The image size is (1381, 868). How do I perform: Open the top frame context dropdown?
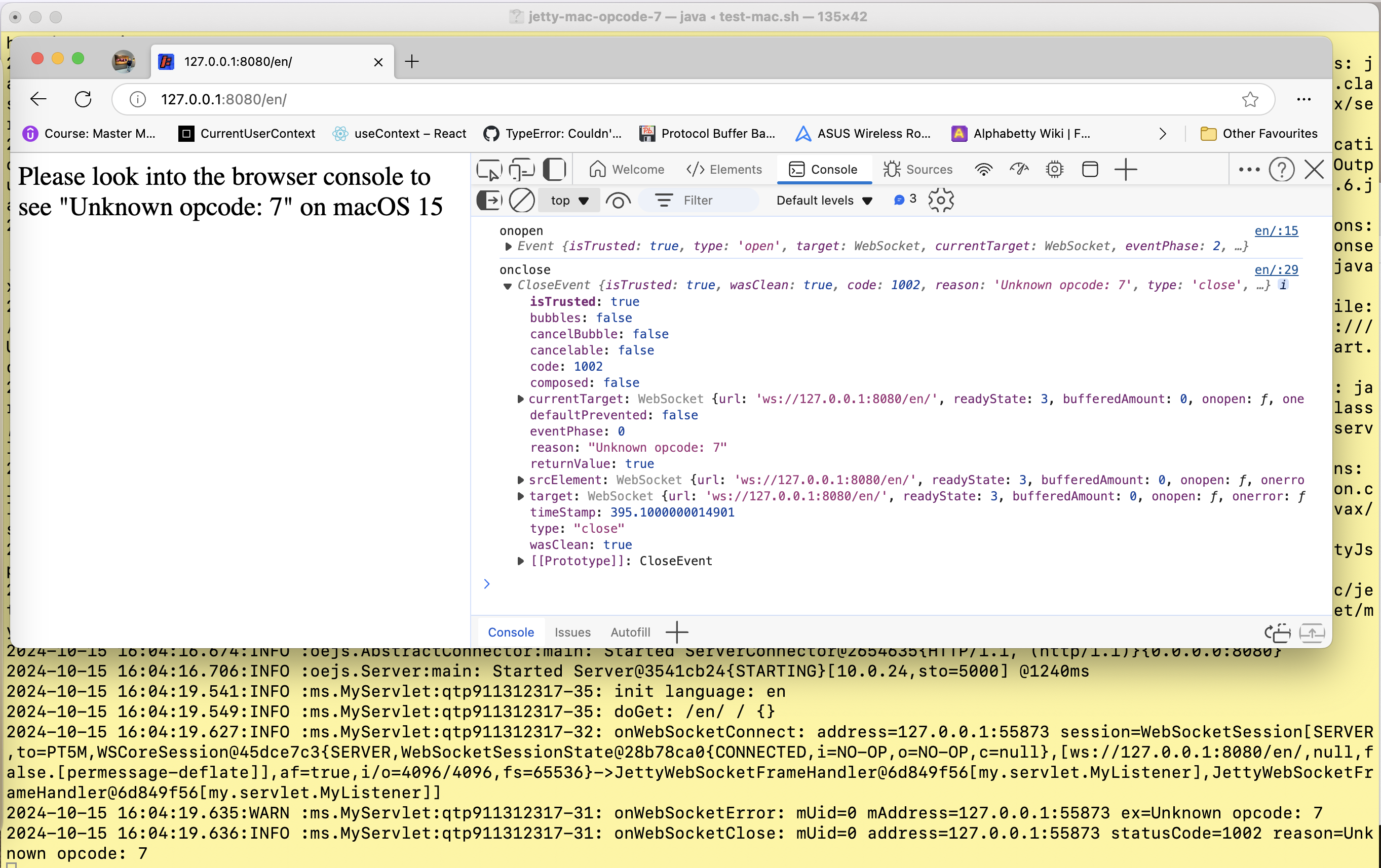[568, 199]
